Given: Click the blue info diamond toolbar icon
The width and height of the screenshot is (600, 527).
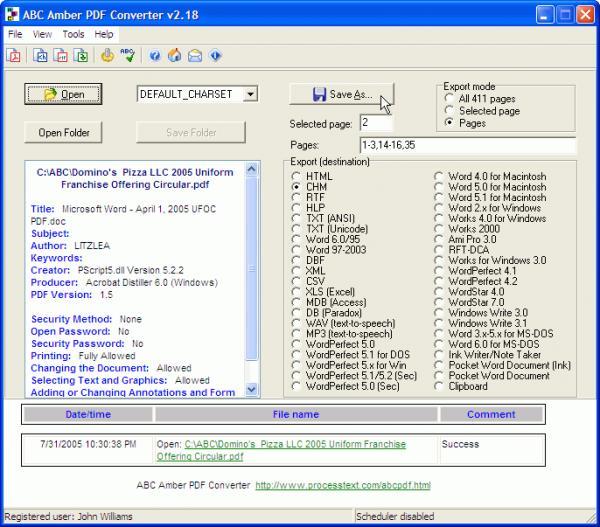Looking at the screenshot, I should pyautogui.click(x=215, y=56).
